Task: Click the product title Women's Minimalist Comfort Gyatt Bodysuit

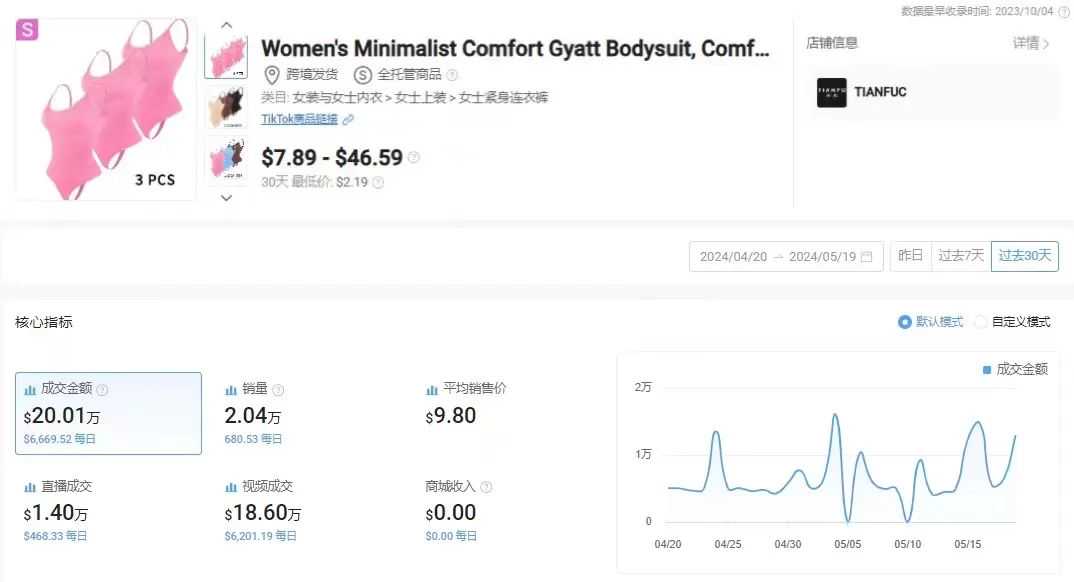Action: click(514, 49)
